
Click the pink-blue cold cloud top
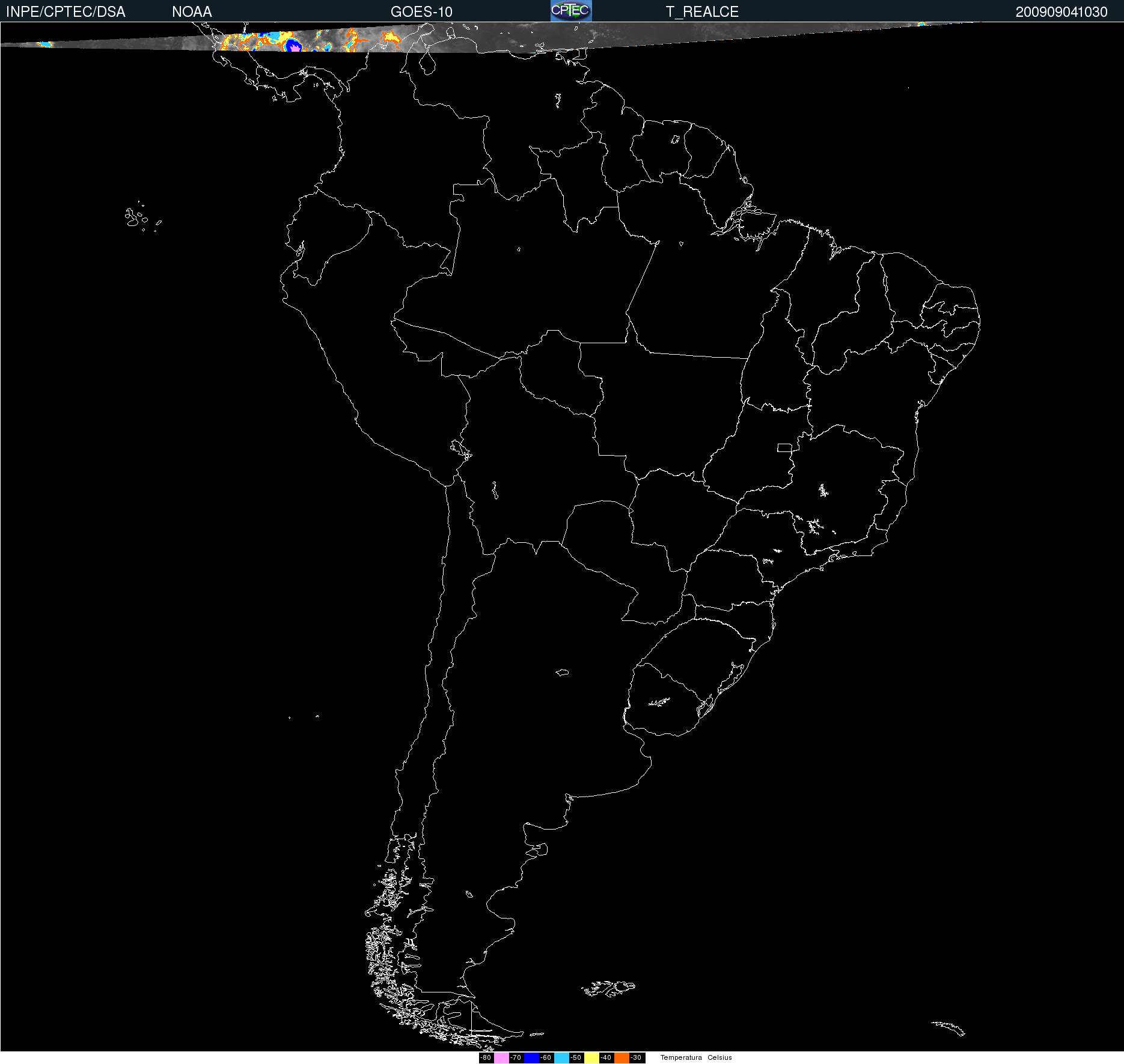pos(294,46)
